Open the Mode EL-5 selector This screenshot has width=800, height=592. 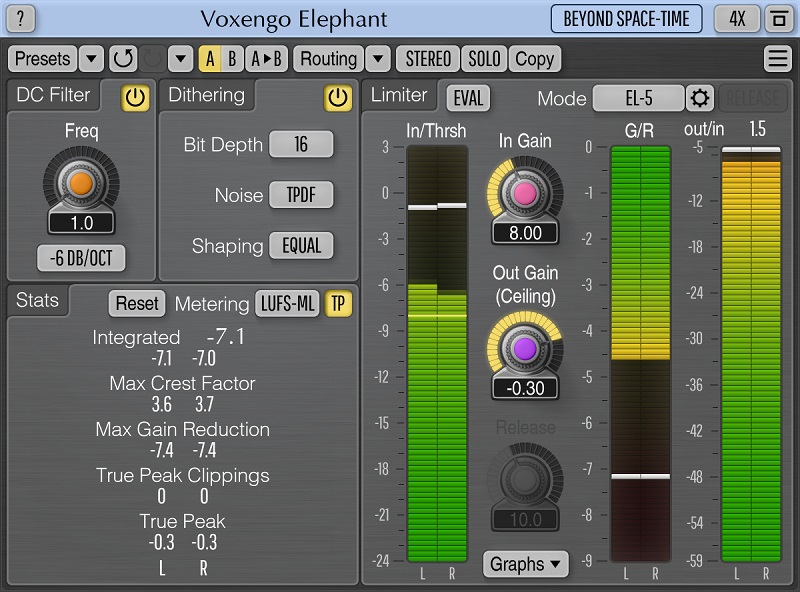point(638,98)
